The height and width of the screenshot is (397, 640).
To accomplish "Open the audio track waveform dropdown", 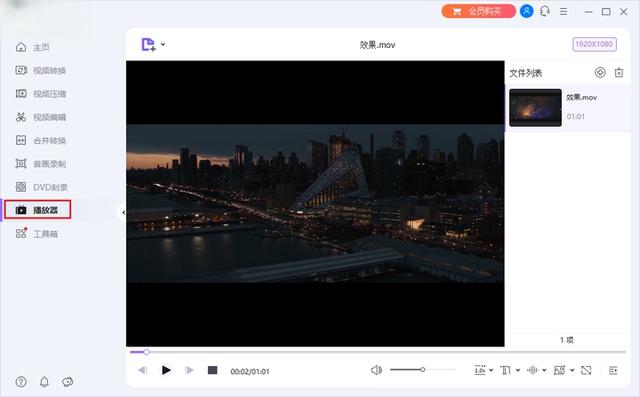I will click(x=536, y=370).
